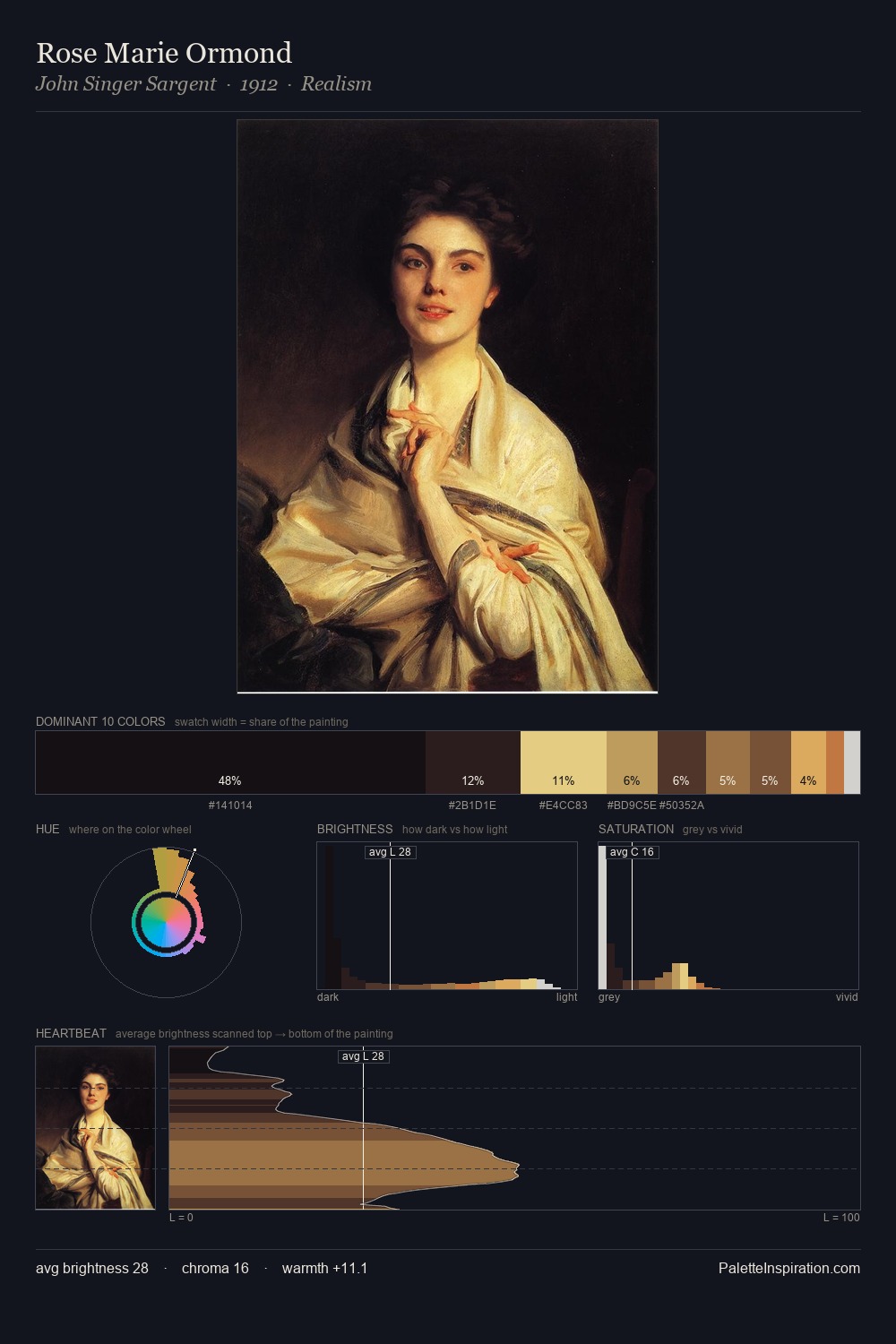896x1344 pixels.
Task: Click the HEARTBEAT section heading
Action: tap(71, 1033)
